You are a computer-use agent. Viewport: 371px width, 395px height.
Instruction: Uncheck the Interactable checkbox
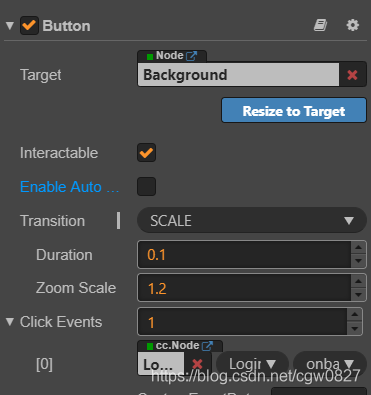pyautogui.click(x=146, y=153)
